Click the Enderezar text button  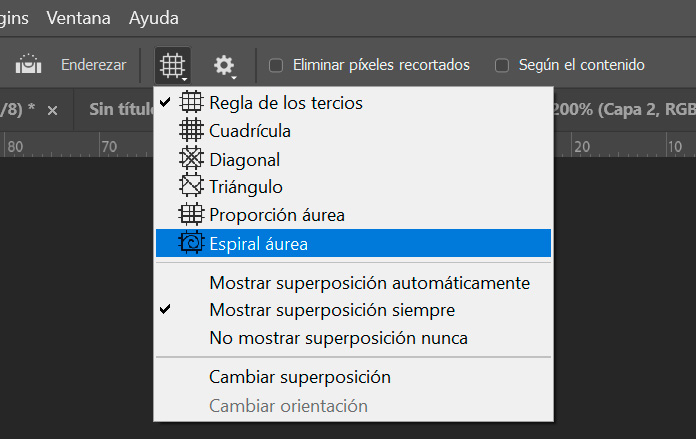point(94,65)
